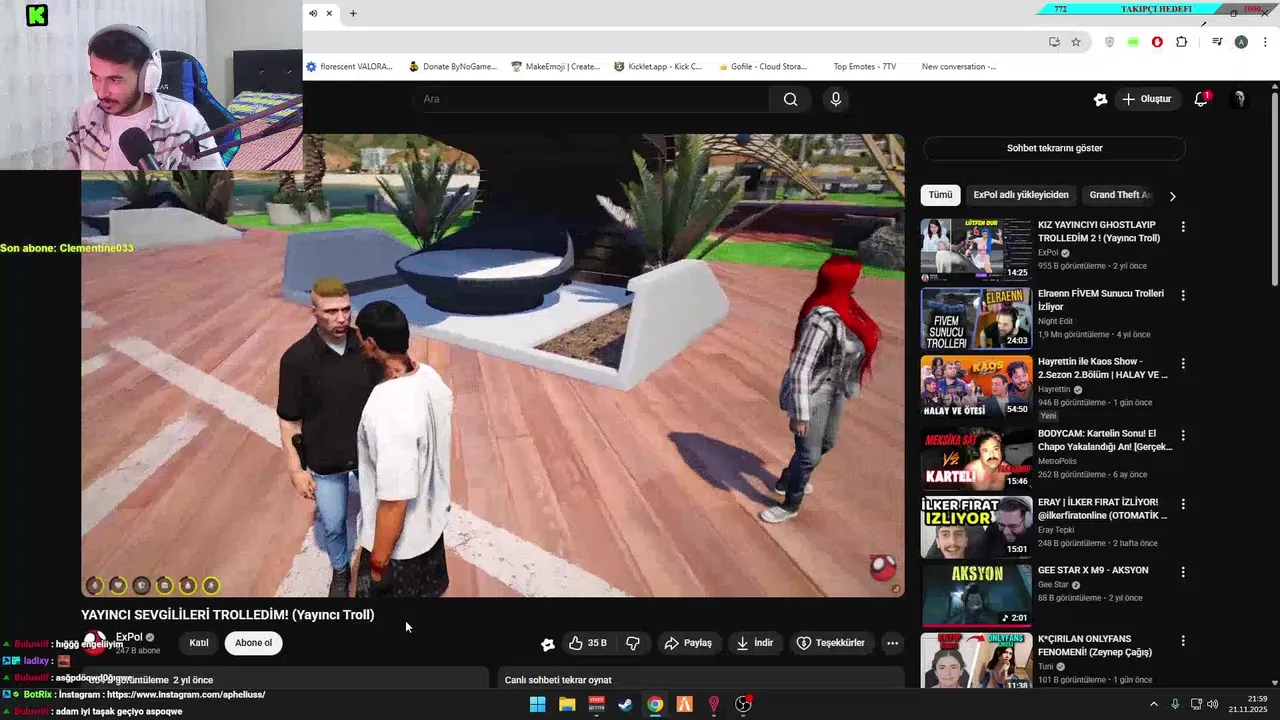The width and height of the screenshot is (1280, 720).
Task: Show hidden tray icons chevron
Action: coord(1153,704)
